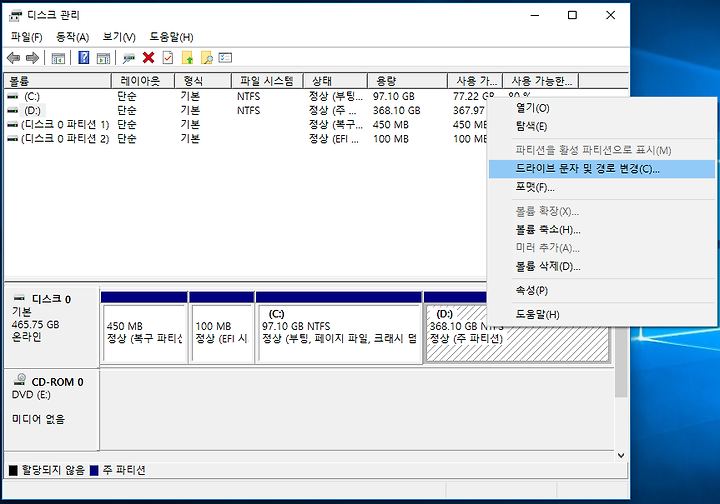Image resolution: width=720 pixels, height=504 pixels.
Task: Click grayed 파티션을 활성 파티션으로 표시(M) entry
Action: 602,150
